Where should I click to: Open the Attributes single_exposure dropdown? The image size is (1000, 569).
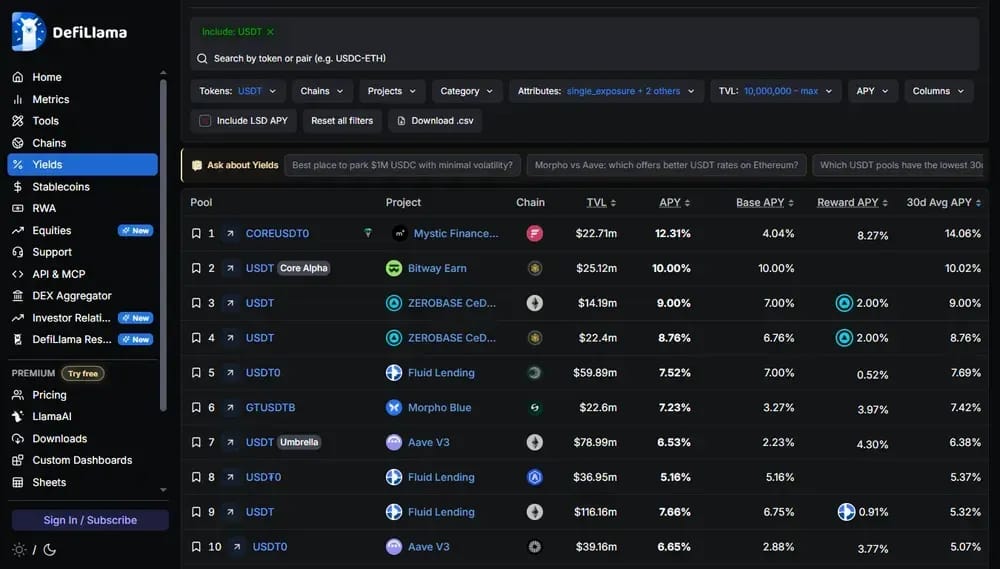pos(606,91)
